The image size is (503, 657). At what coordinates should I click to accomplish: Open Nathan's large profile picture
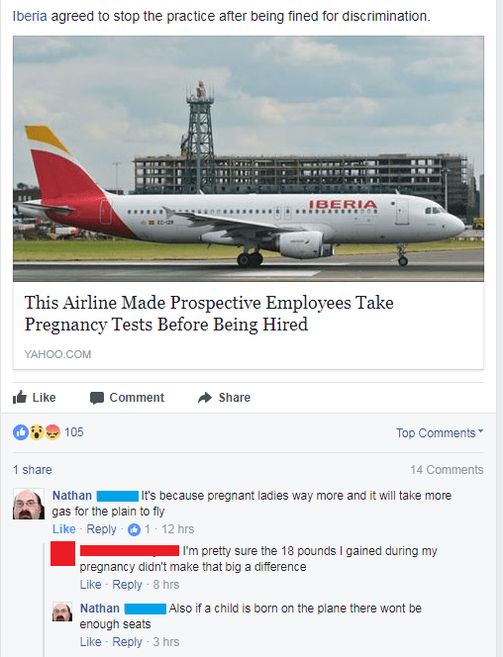29,504
